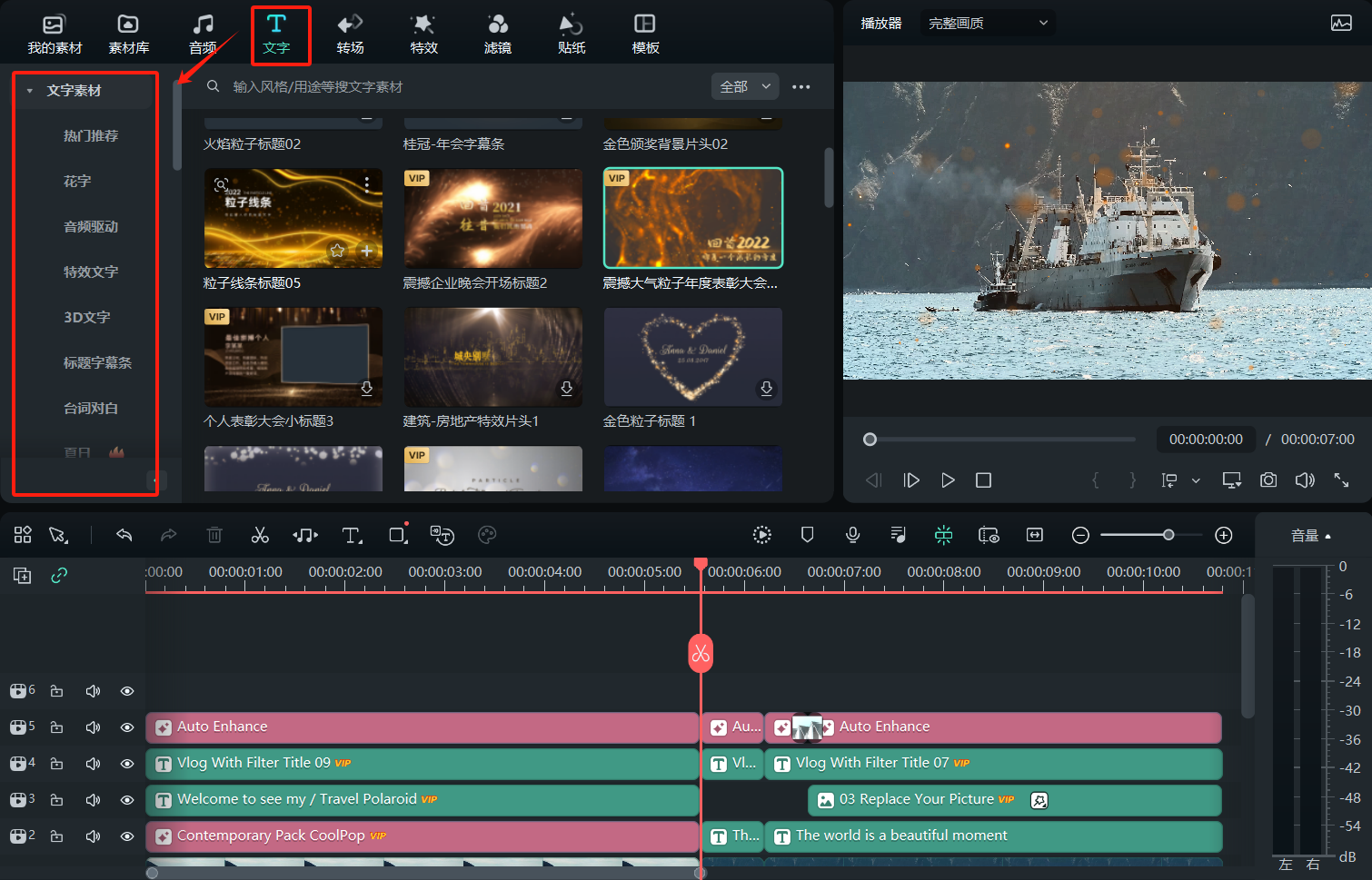
Task: Select the text tool in timeline toolbar
Action: [352, 535]
